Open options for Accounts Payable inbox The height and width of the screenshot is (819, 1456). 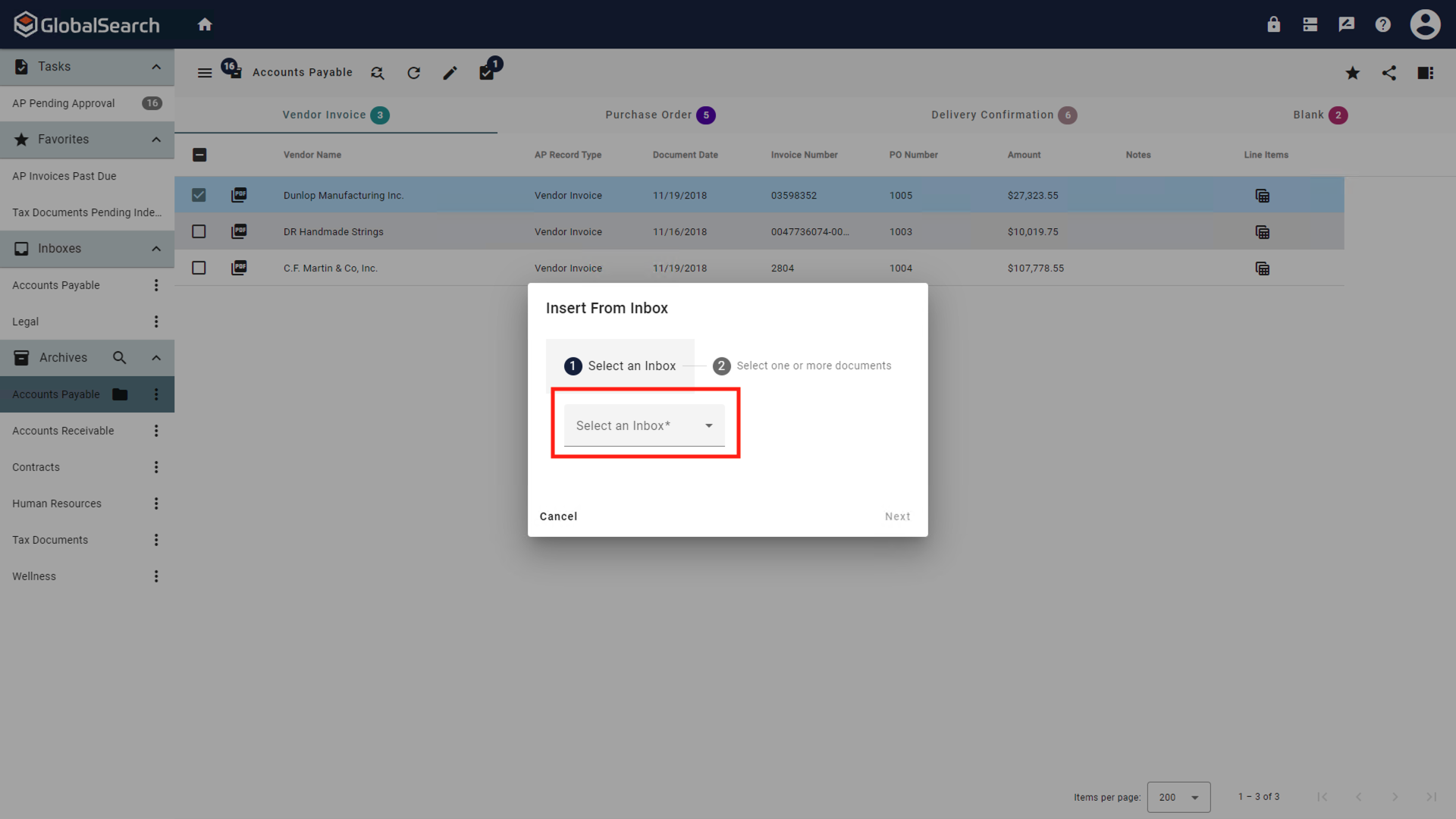[x=156, y=285]
